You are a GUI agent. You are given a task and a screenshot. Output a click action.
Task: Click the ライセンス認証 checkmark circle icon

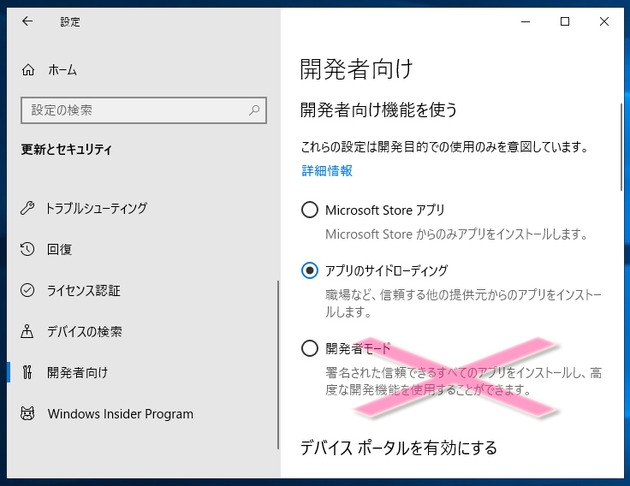27,290
